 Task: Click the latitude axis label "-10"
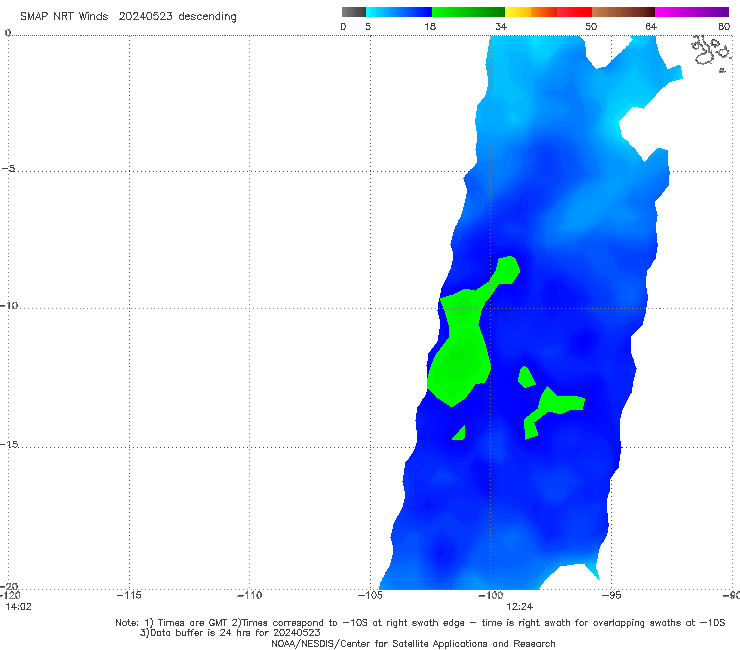point(9,305)
